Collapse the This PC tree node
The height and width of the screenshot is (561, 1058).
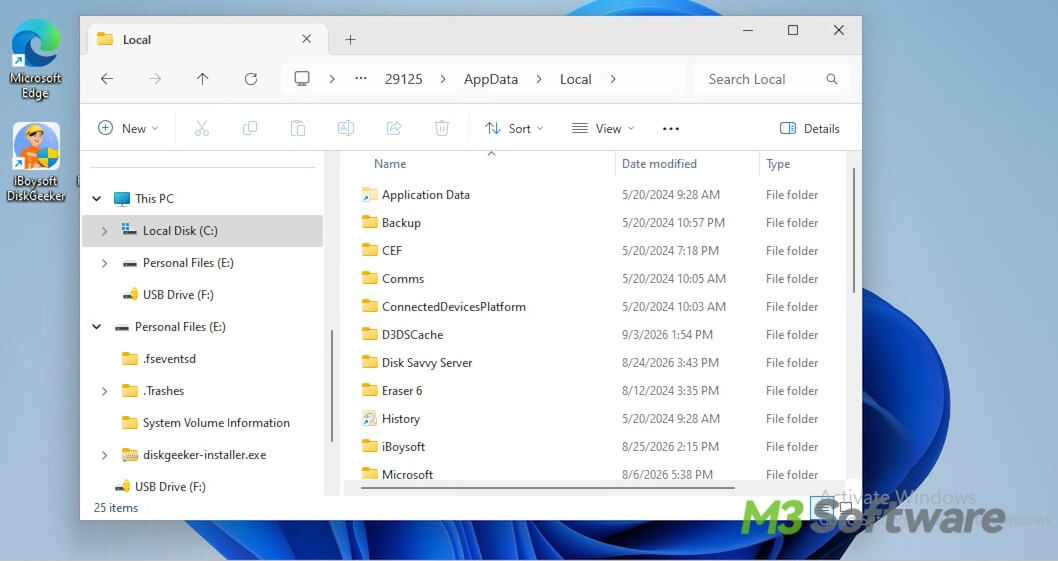click(96, 198)
